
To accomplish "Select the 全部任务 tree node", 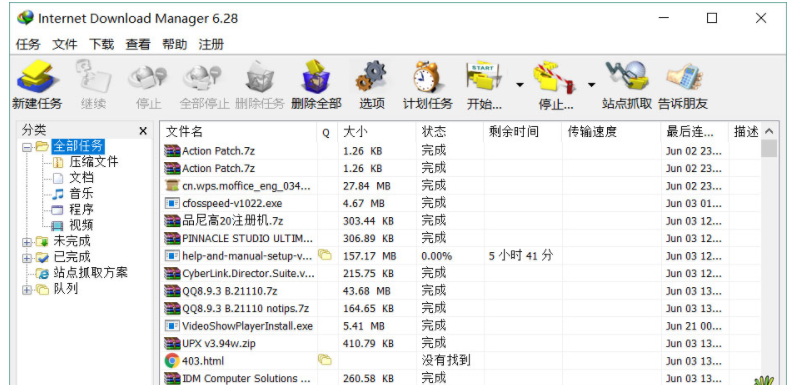I will (78, 146).
